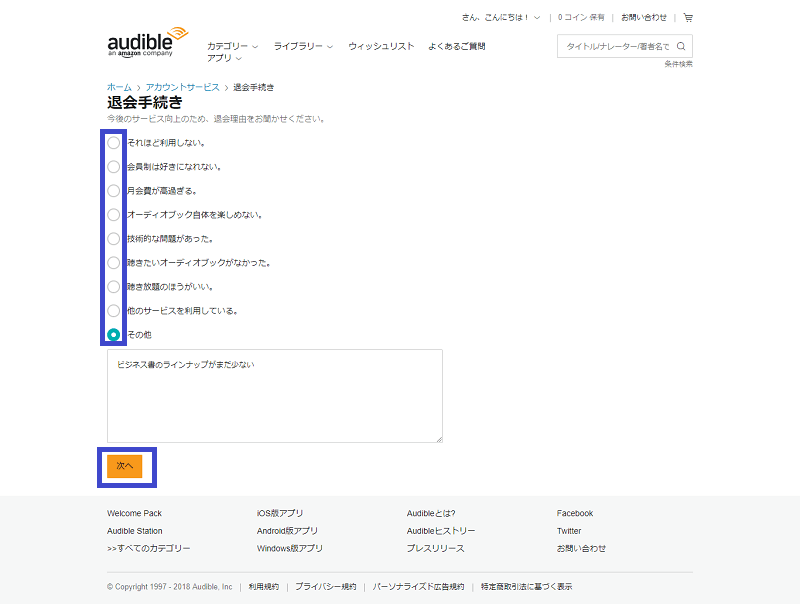Open the shopping cart icon

click(x=687, y=18)
